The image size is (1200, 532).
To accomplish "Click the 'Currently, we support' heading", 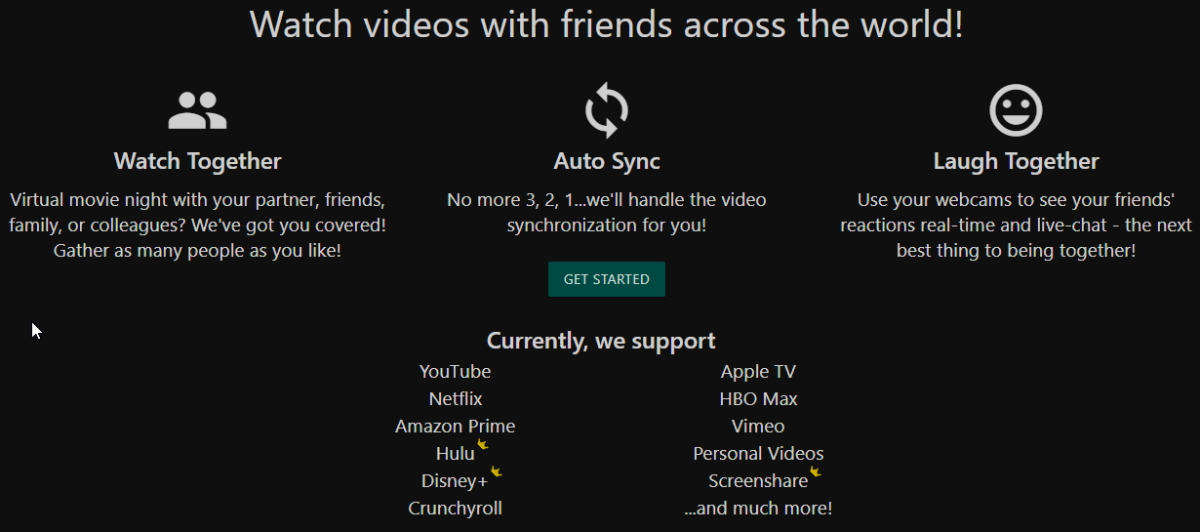I will (601, 341).
